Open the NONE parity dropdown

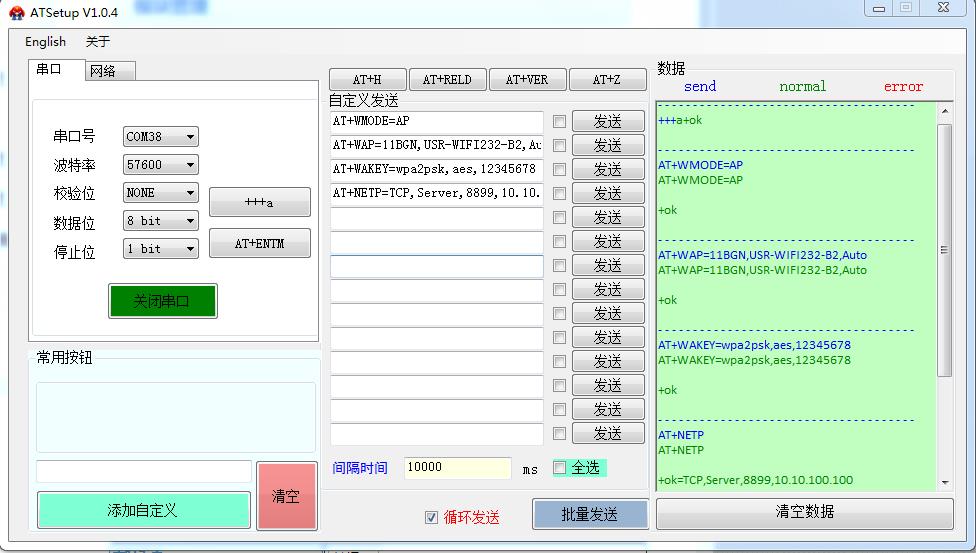(x=161, y=193)
